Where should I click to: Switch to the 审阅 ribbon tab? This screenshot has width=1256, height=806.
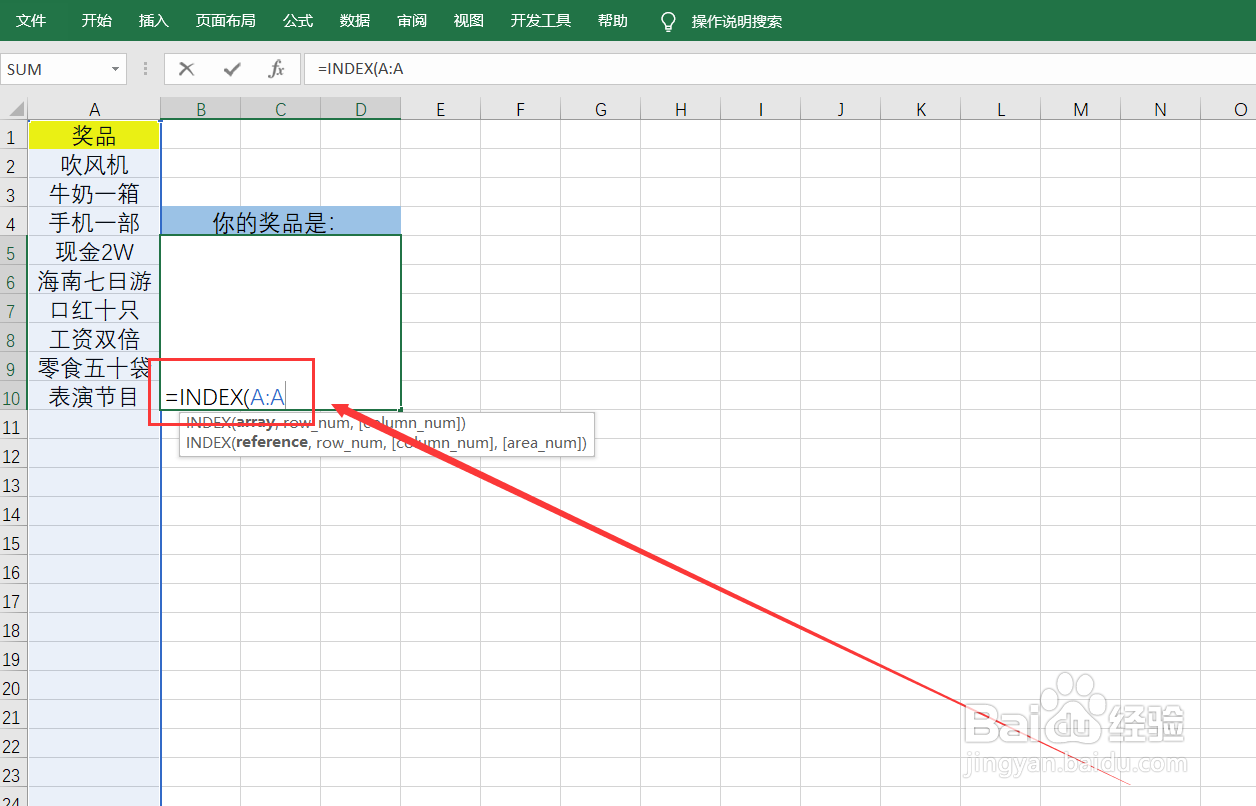(x=412, y=21)
